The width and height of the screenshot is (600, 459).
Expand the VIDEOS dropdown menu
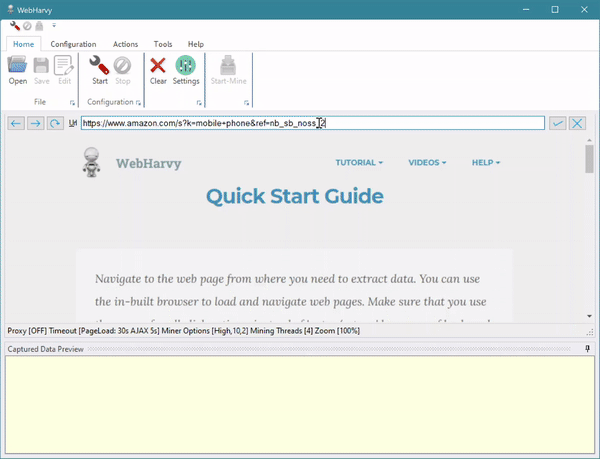427,162
